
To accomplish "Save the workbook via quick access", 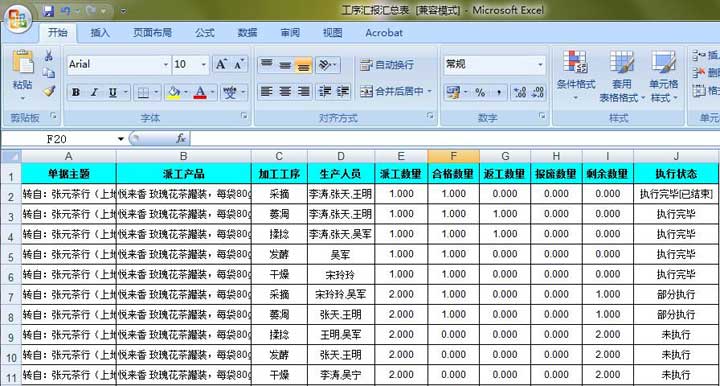I will click(x=48, y=11).
